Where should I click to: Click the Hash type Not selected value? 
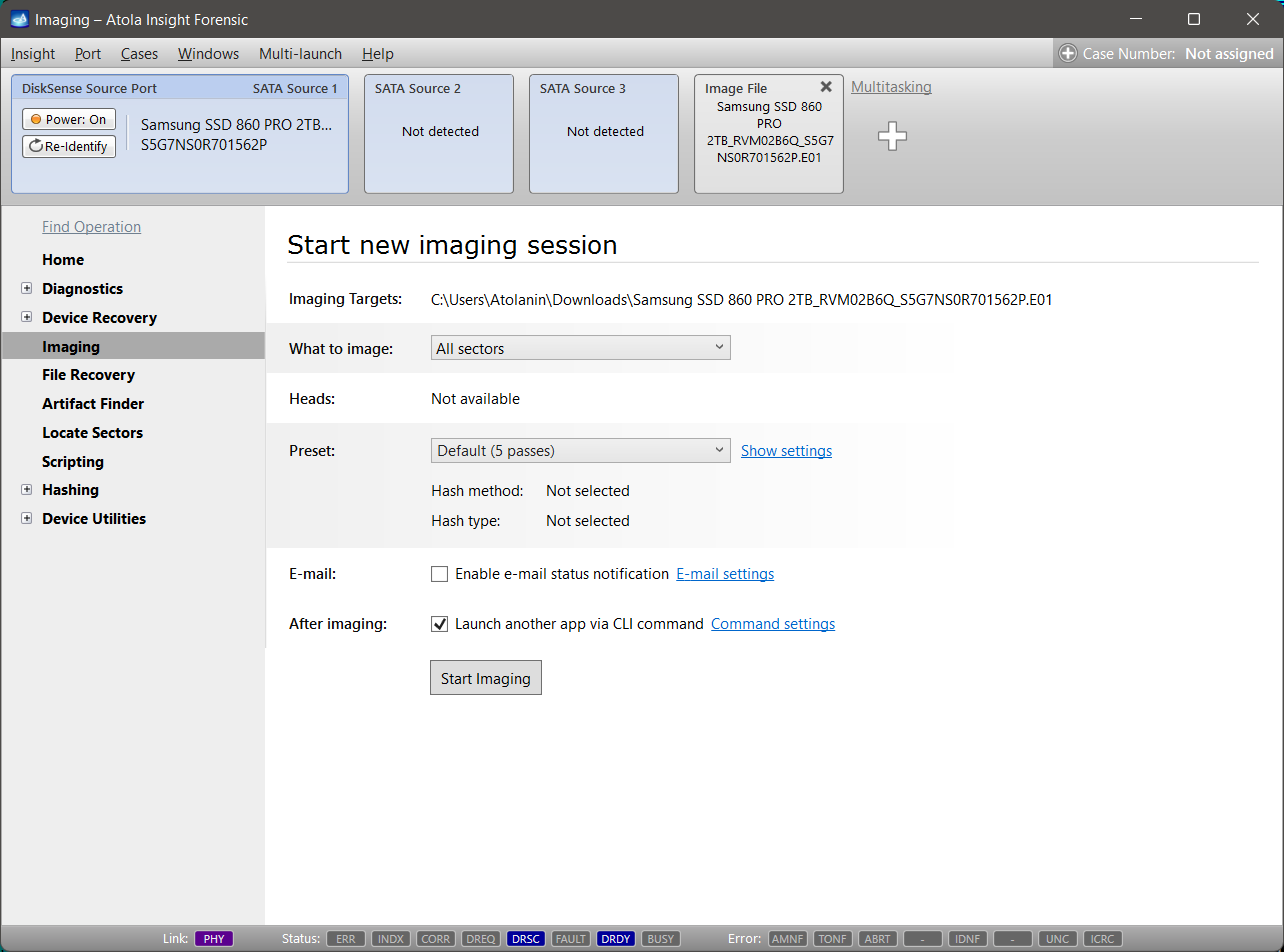pyautogui.click(x=588, y=521)
